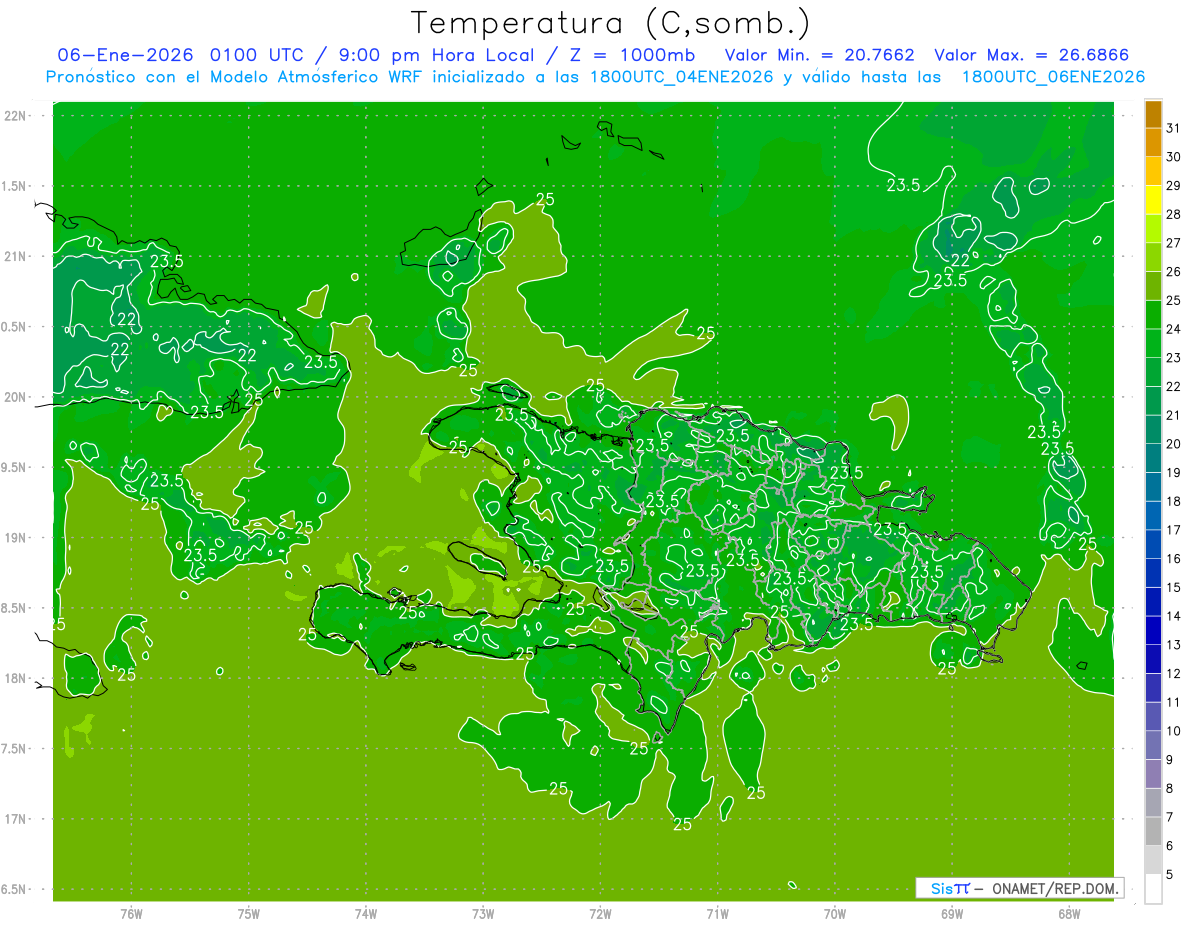This screenshot has height=927, width=1200.
Task: Select the date "06-Ene-2026" in the header
Action: (125, 54)
